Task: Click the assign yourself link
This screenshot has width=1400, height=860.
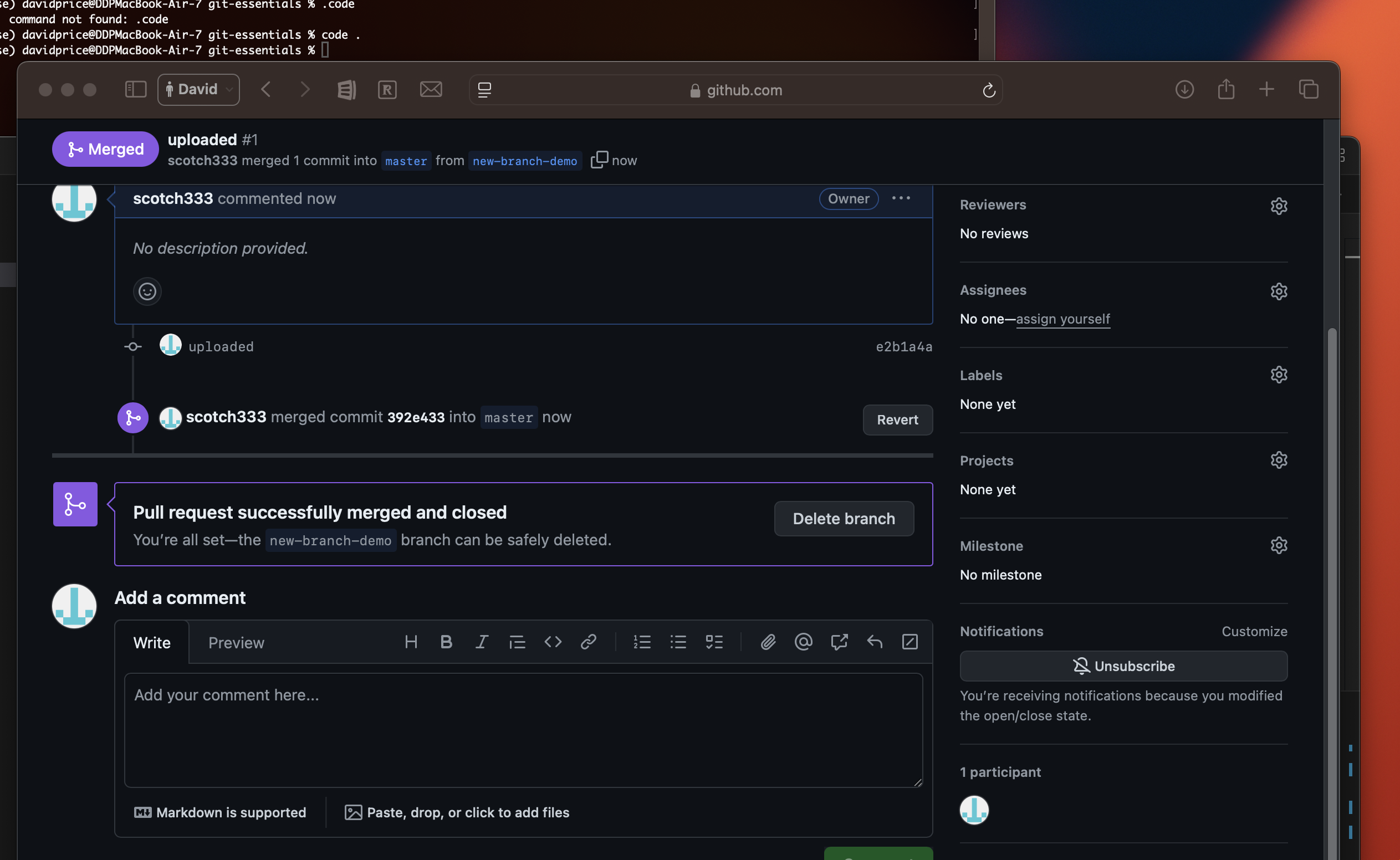Action: pyautogui.click(x=1062, y=319)
